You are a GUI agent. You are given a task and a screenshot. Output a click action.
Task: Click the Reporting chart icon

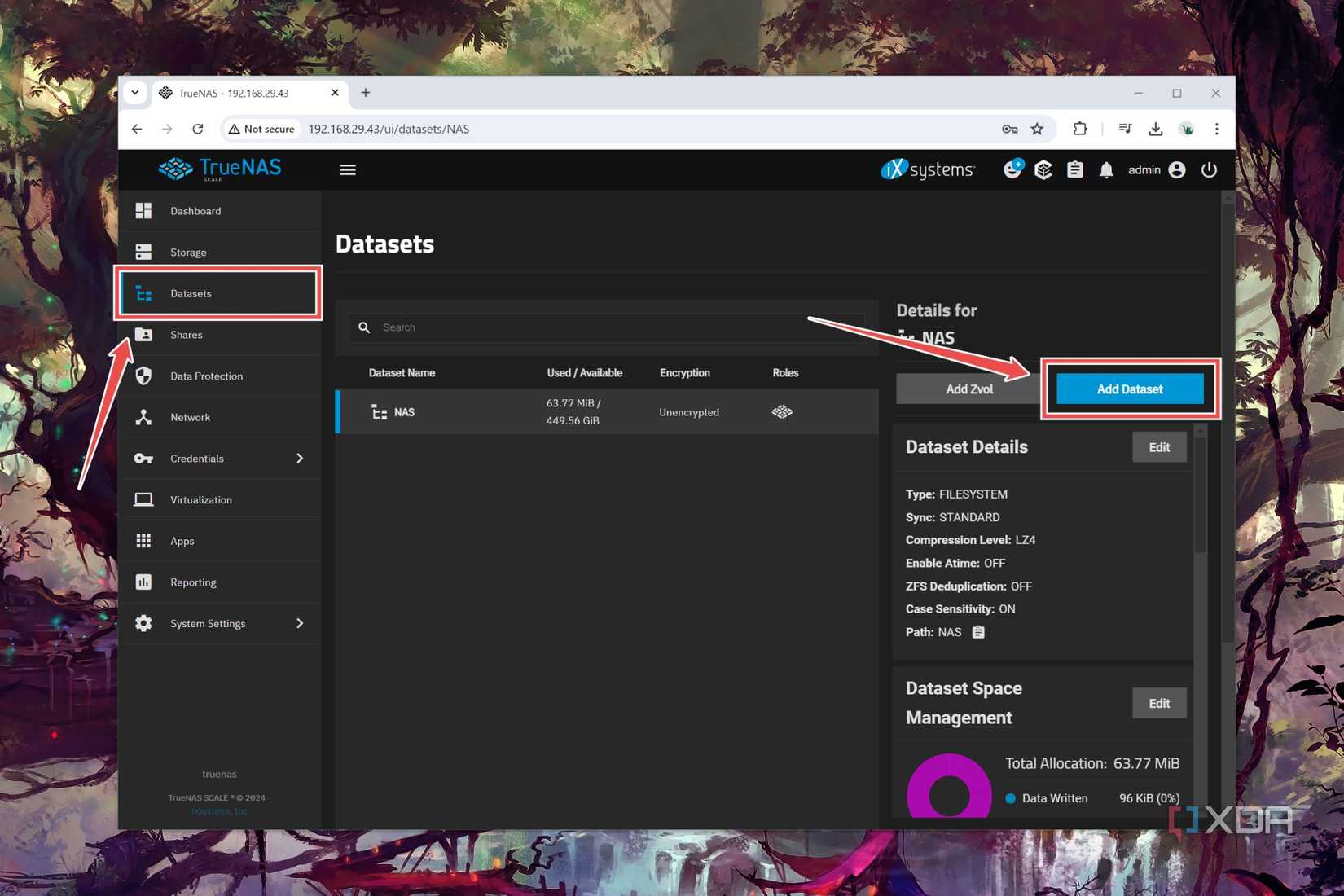coord(143,582)
